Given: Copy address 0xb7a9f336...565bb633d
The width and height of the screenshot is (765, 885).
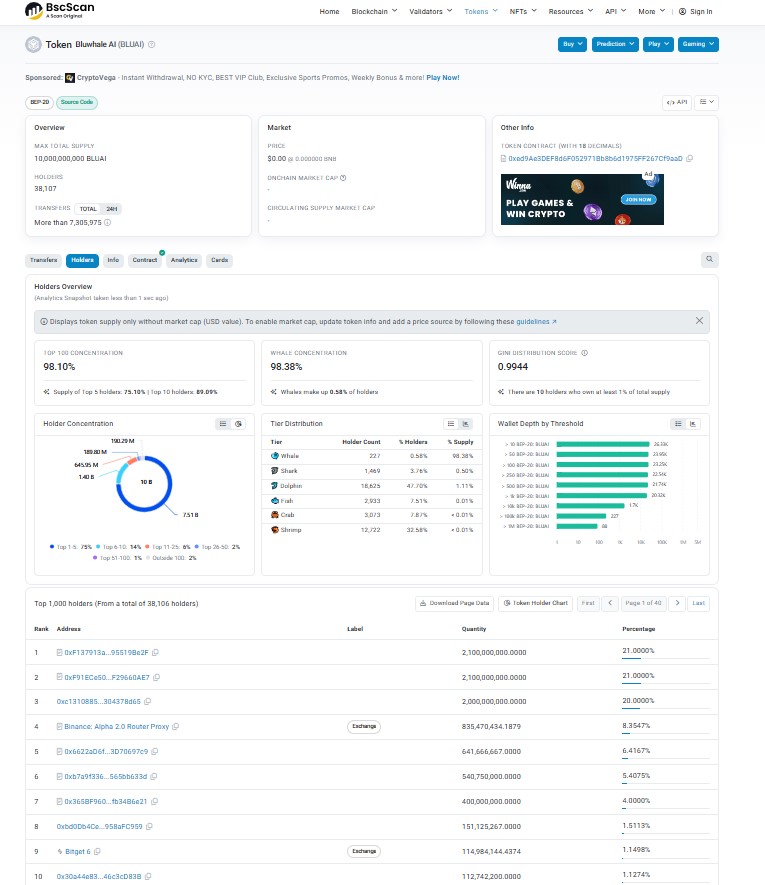Looking at the screenshot, I should point(154,777).
